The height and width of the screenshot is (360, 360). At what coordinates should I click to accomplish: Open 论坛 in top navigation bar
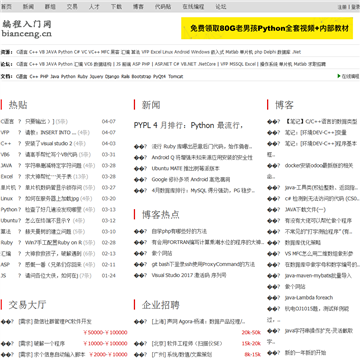[221, 6]
